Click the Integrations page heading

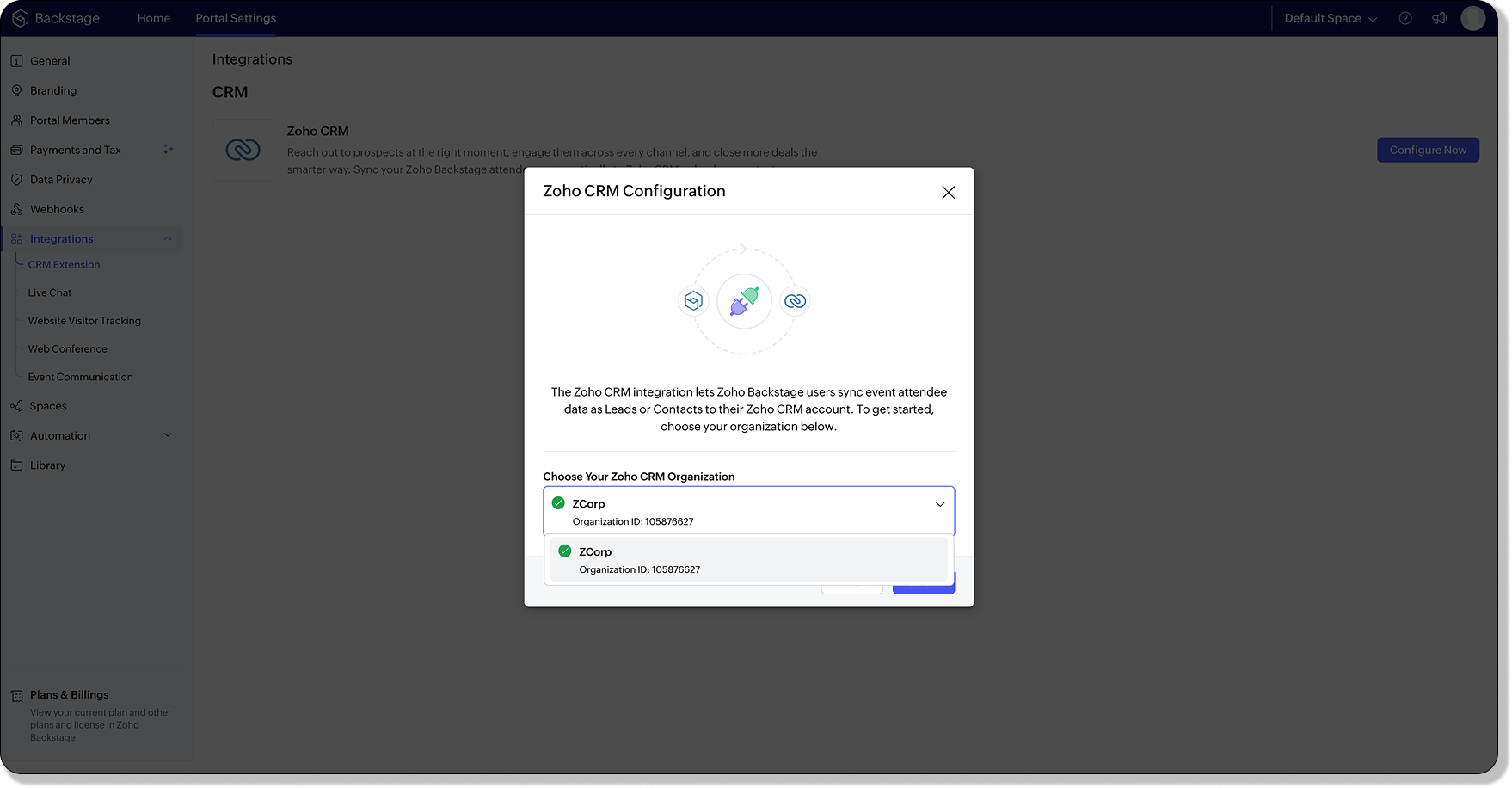point(252,59)
